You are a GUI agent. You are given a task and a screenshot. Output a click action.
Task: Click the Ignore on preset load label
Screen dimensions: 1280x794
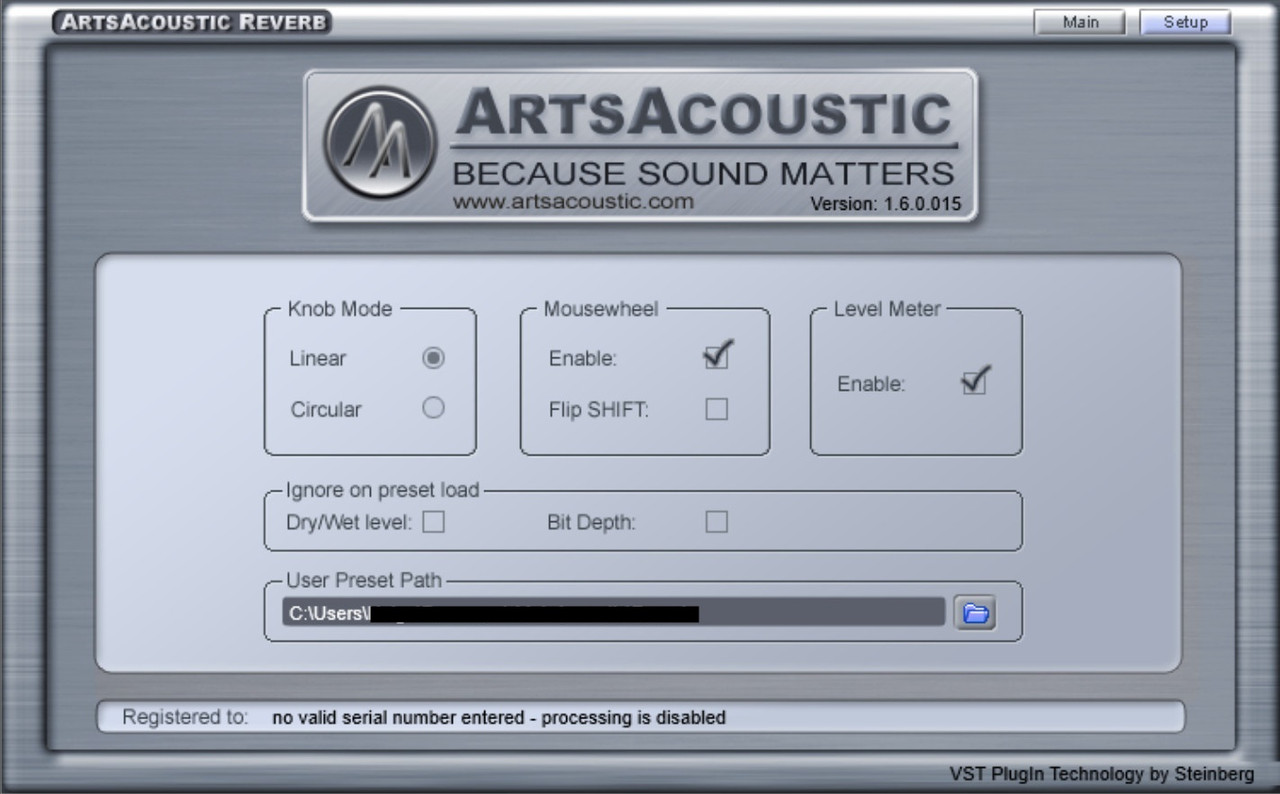[383, 490]
